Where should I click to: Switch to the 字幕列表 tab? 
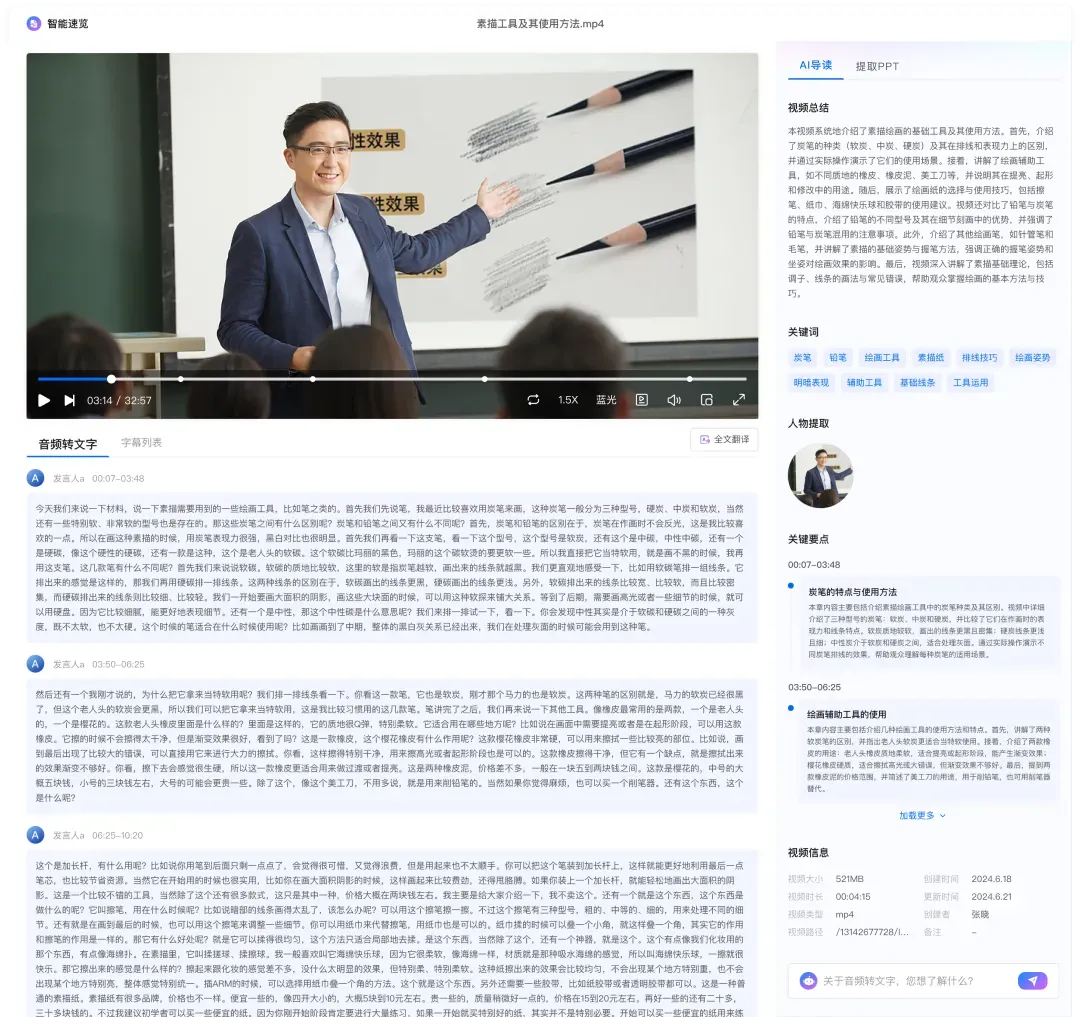pos(142,443)
